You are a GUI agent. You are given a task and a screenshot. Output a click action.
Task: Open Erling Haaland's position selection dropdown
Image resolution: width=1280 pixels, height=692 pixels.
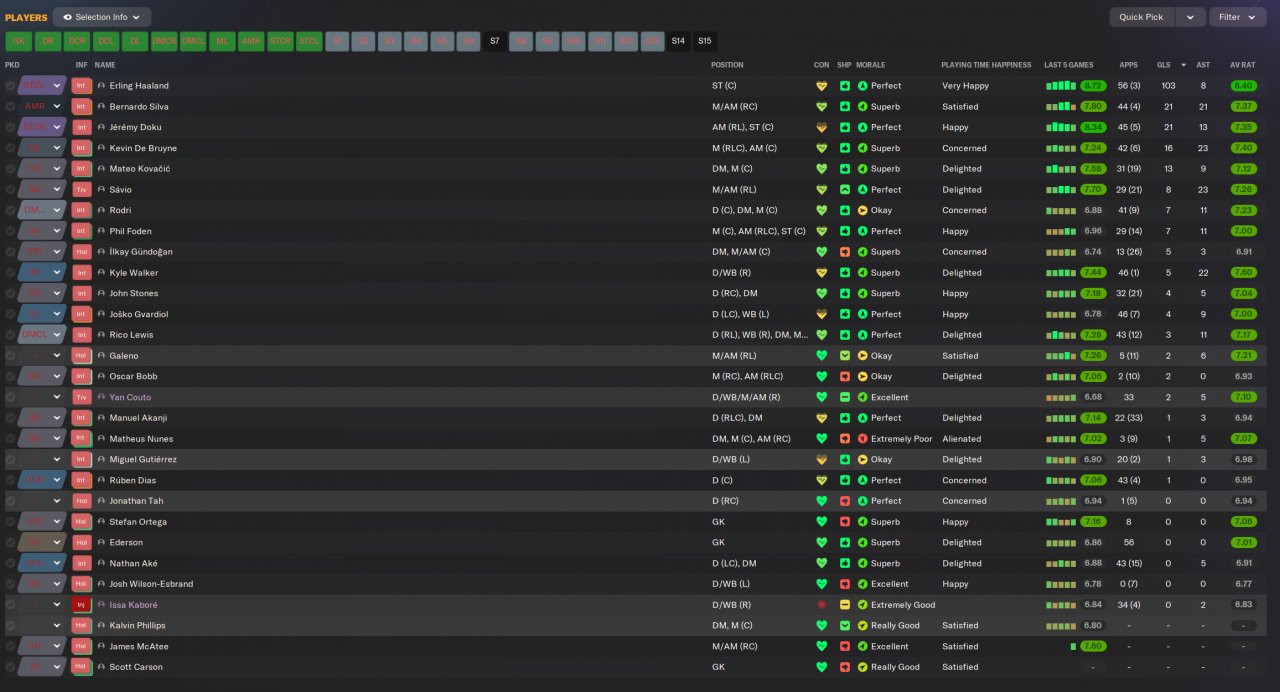coord(42,86)
